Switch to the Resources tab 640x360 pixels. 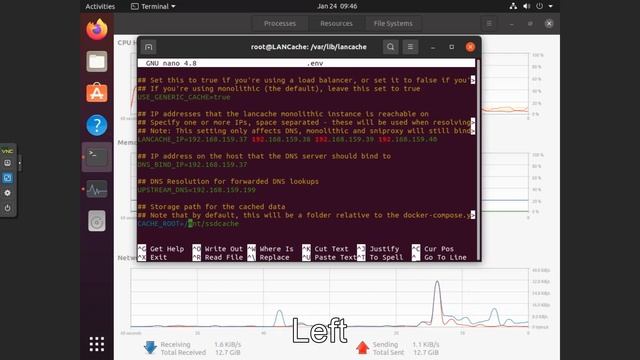(336, 23)
